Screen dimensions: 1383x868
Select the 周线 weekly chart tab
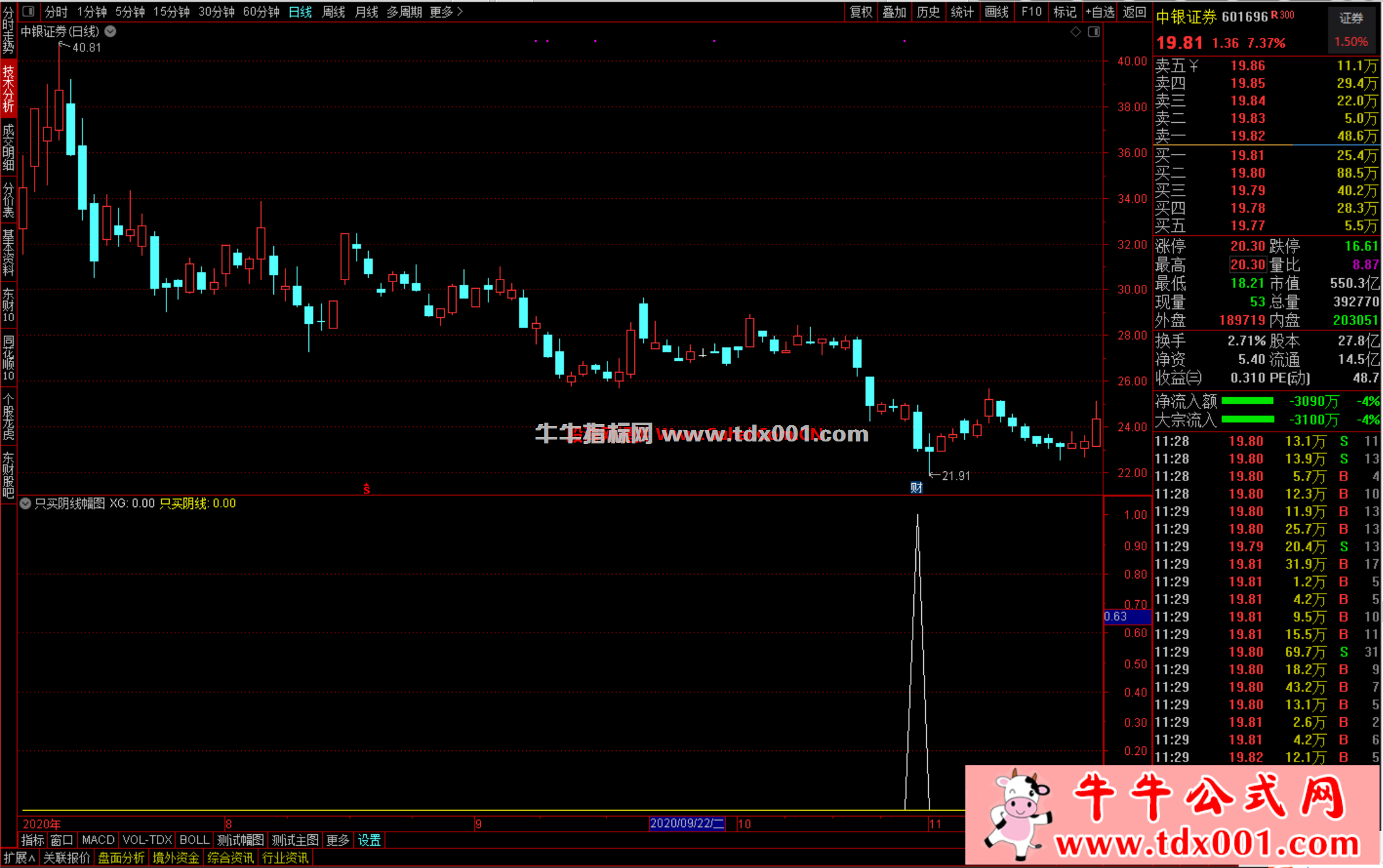pyautogui.click(x=334, y=12)
